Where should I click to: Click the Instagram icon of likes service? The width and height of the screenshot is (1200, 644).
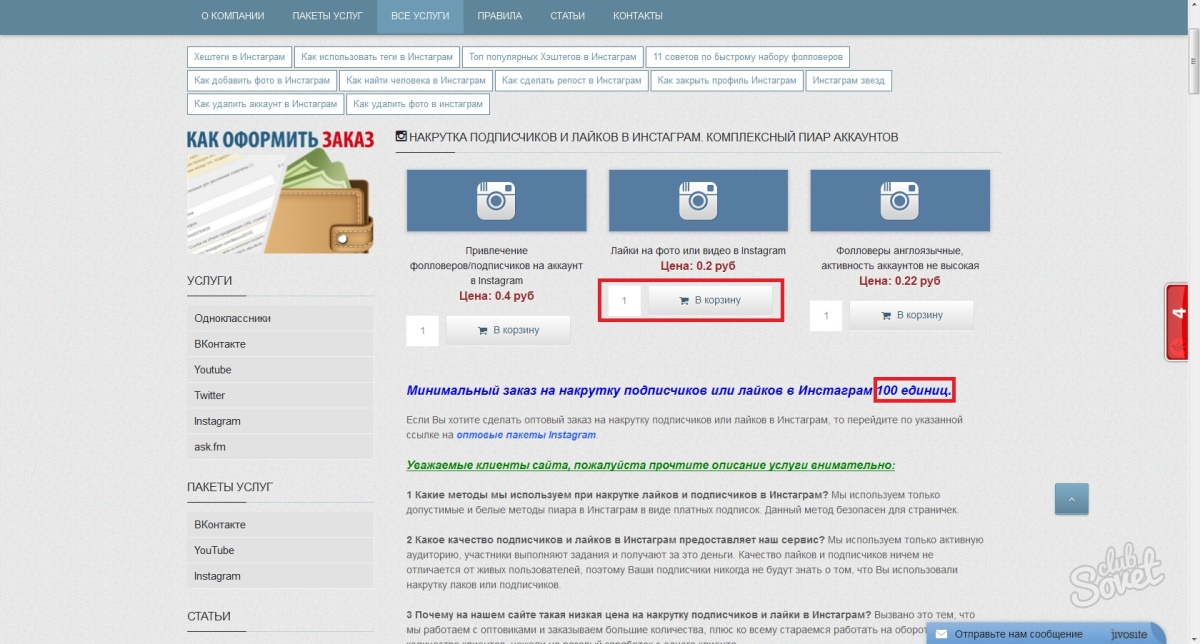(x=698, y=200)
